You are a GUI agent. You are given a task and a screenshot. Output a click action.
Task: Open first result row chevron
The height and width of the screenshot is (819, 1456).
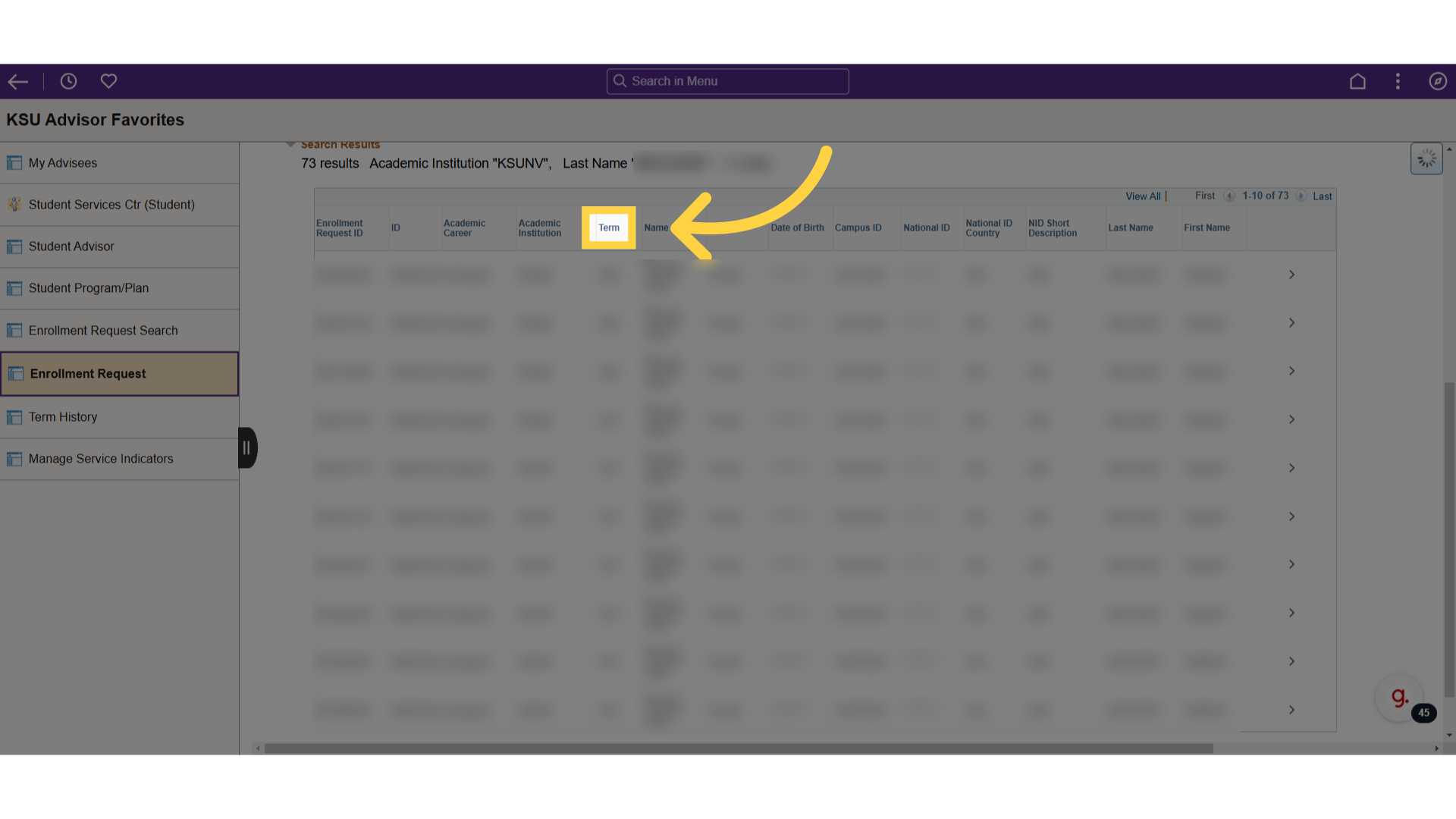click(1291, 275)
